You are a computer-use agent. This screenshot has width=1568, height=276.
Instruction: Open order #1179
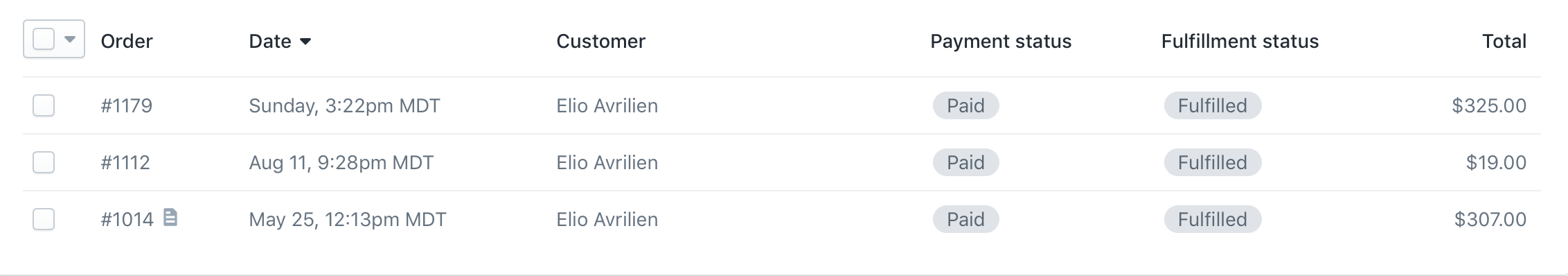[x=127, y=105]
